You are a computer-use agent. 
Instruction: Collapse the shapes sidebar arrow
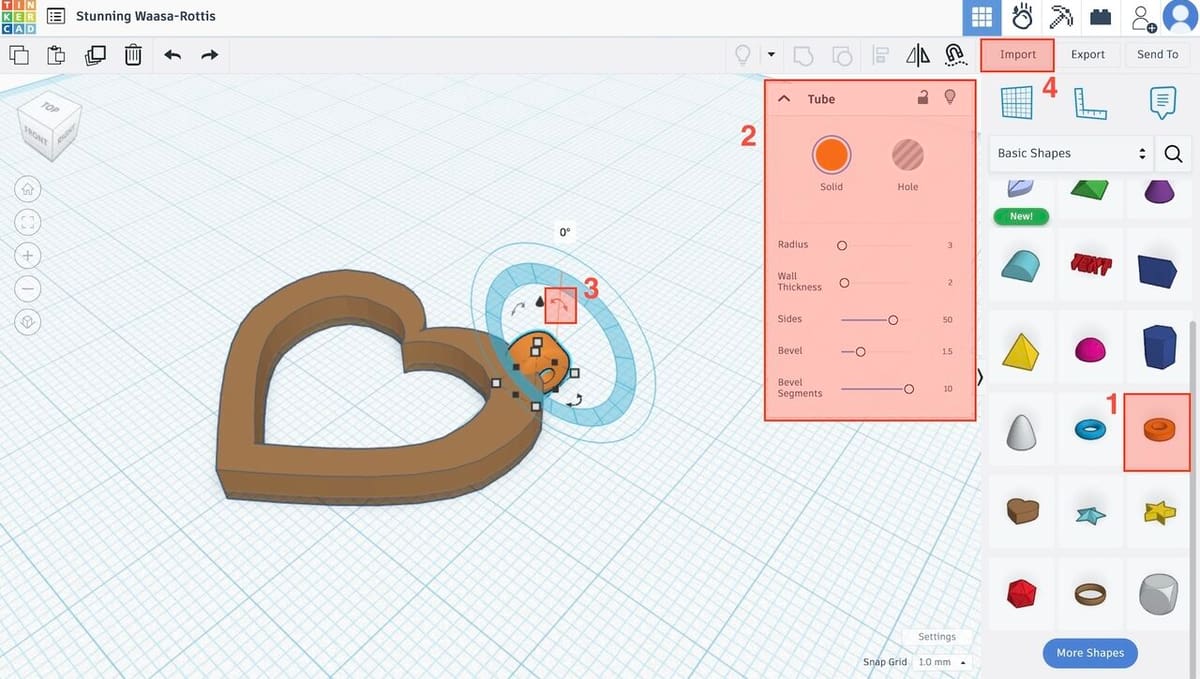980,377
